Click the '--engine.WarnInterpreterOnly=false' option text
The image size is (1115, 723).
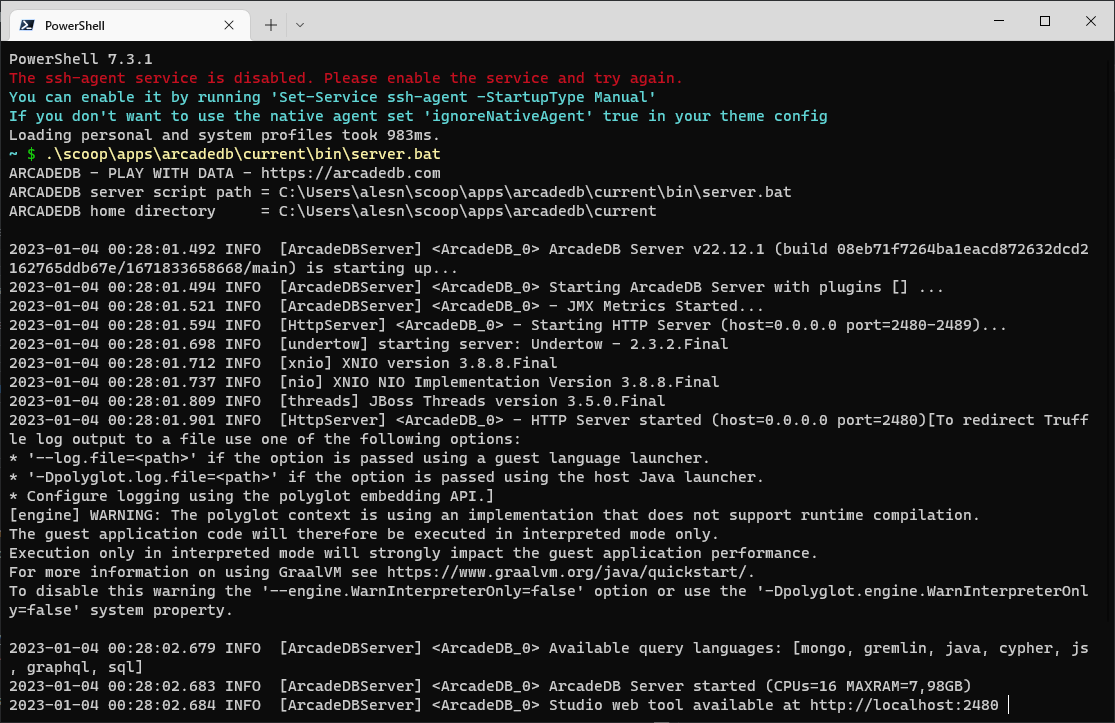[422, 591]
